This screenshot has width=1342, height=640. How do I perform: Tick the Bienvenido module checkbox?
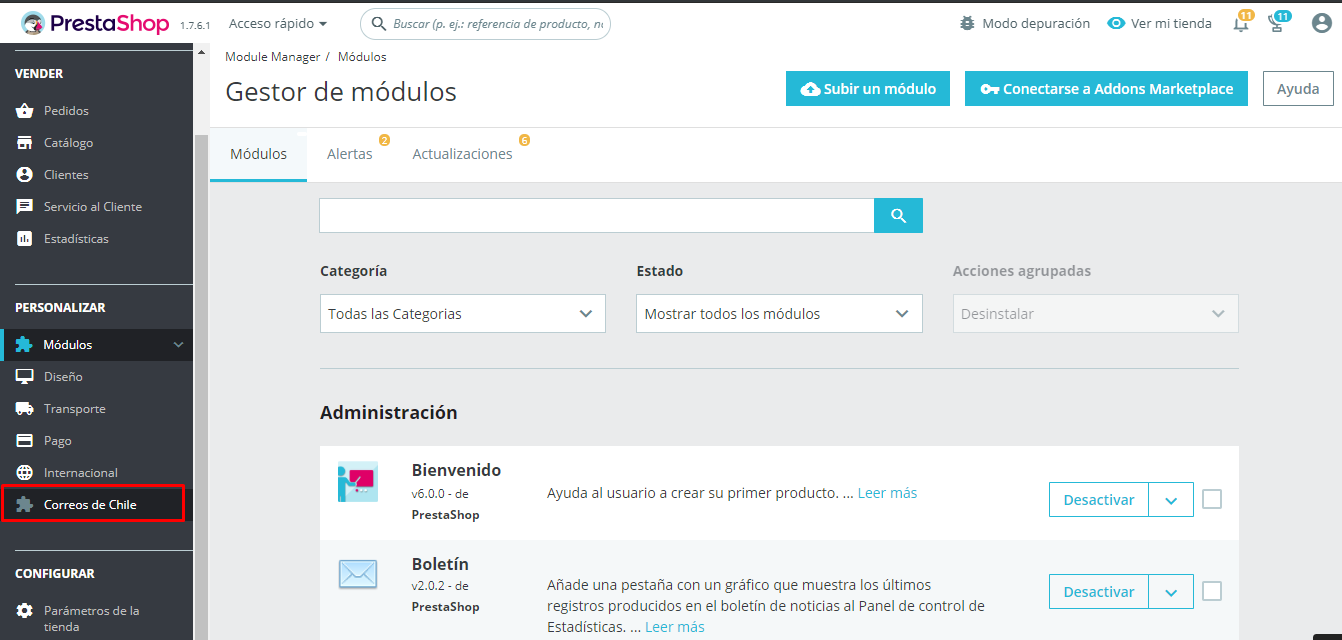point(1212,499)
